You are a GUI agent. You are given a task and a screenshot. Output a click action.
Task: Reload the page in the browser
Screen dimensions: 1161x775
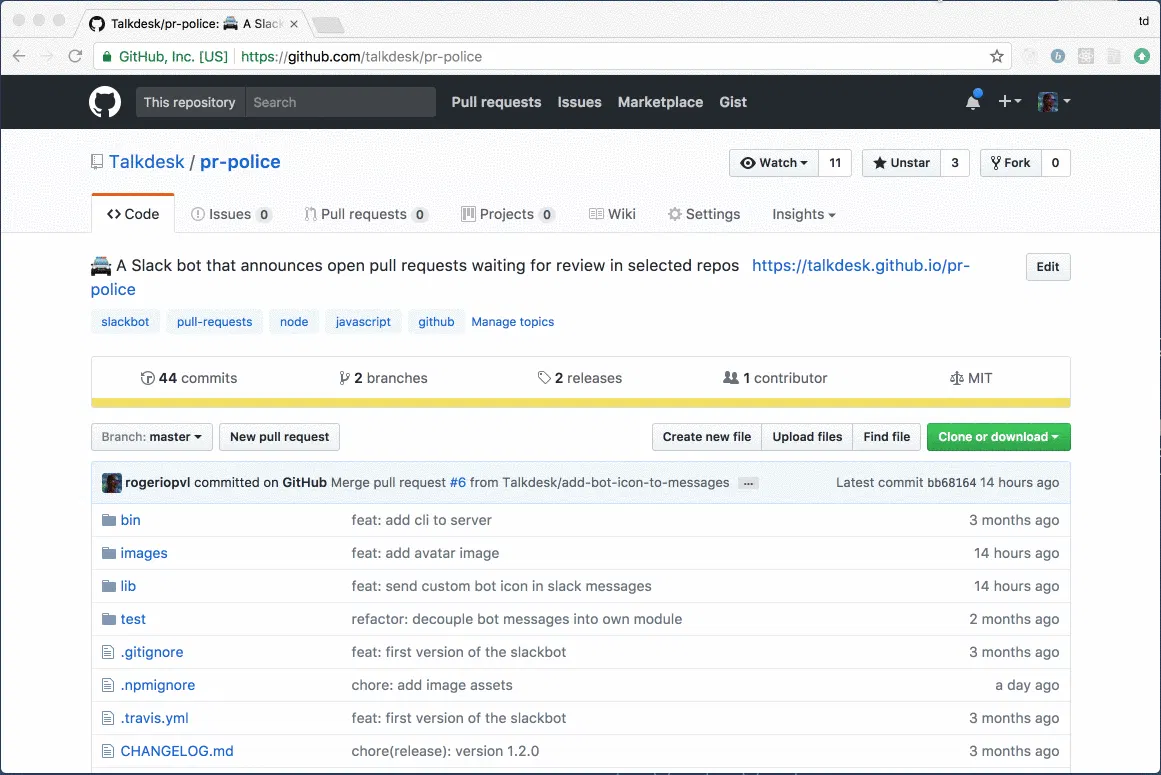[x=75, y=56]
